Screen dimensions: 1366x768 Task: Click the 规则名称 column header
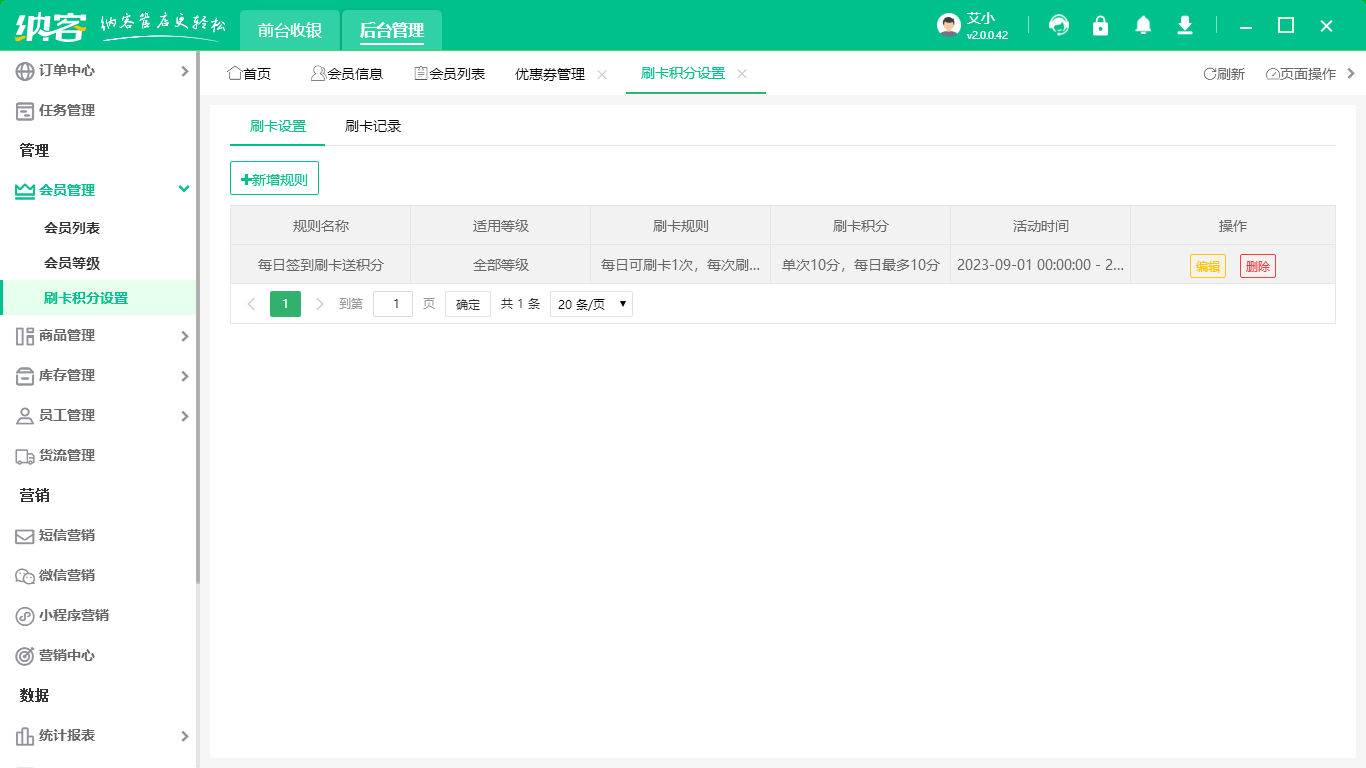321,226
